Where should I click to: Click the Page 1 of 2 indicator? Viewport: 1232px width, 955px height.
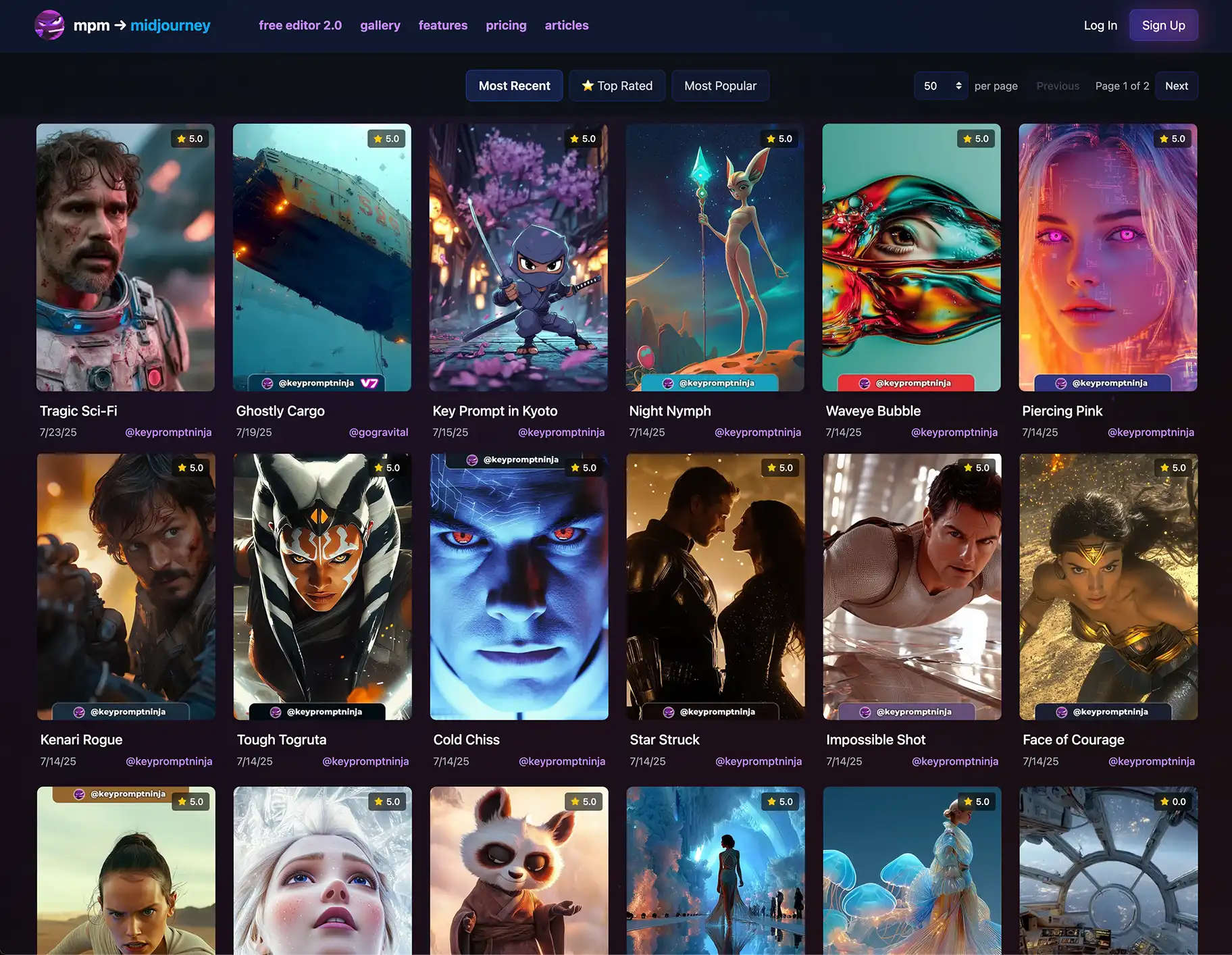pos(1122,86)
